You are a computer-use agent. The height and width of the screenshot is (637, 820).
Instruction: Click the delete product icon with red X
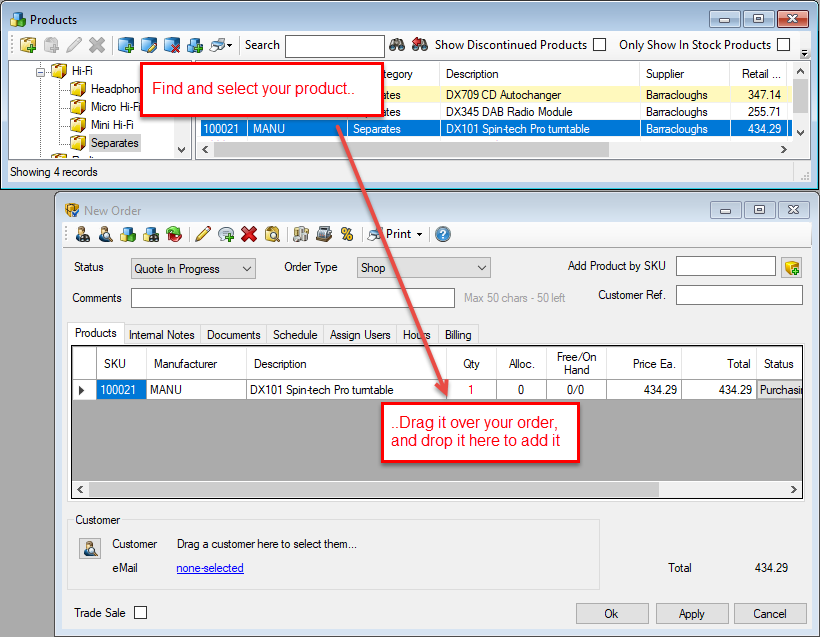point(172,45)
